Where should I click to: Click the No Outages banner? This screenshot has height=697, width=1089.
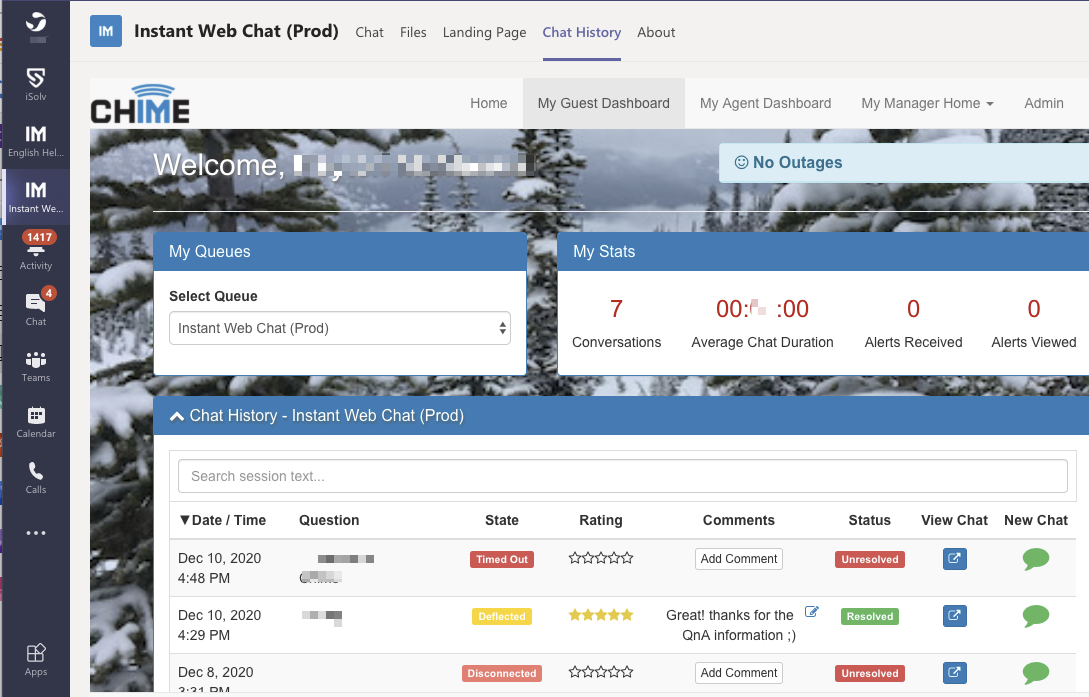(x=904, y=162)
